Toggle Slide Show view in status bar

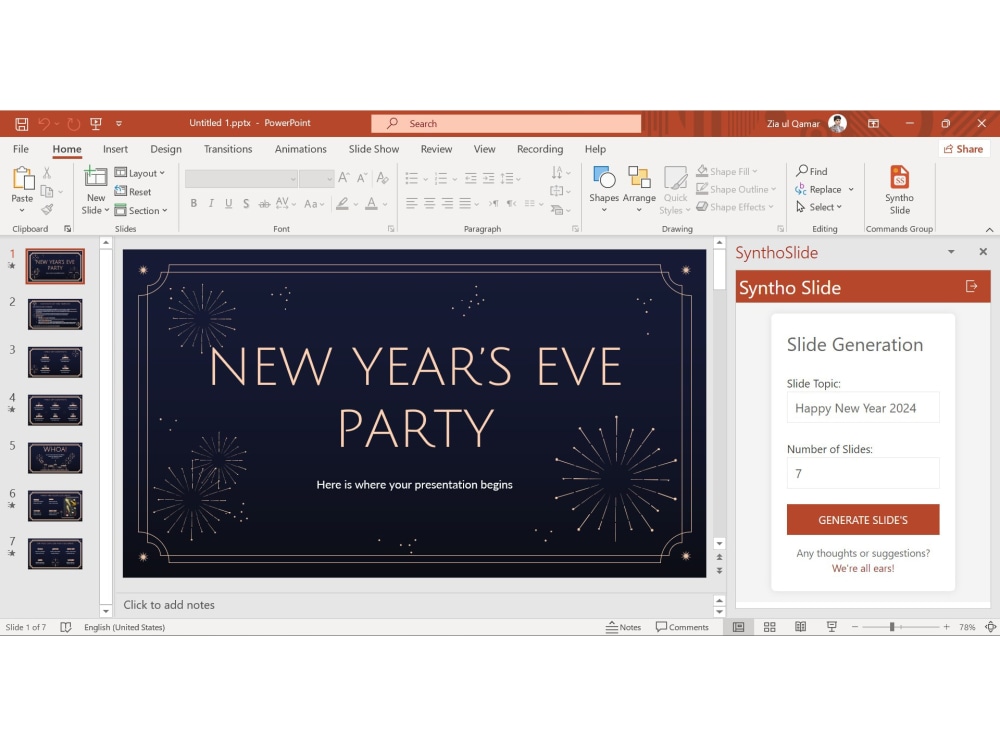point(832,627)
